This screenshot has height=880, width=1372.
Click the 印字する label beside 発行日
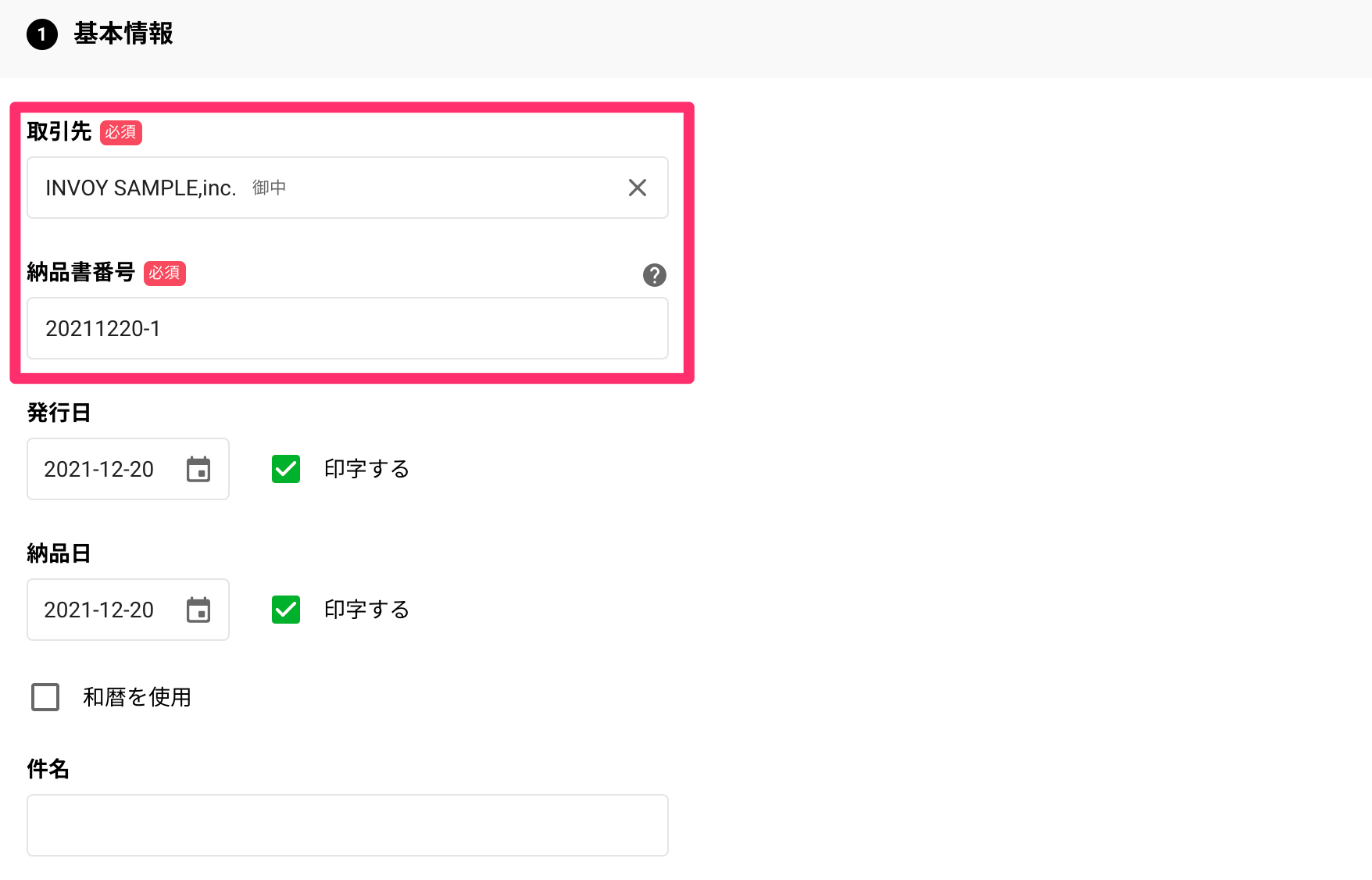click(x=367, y=469)
